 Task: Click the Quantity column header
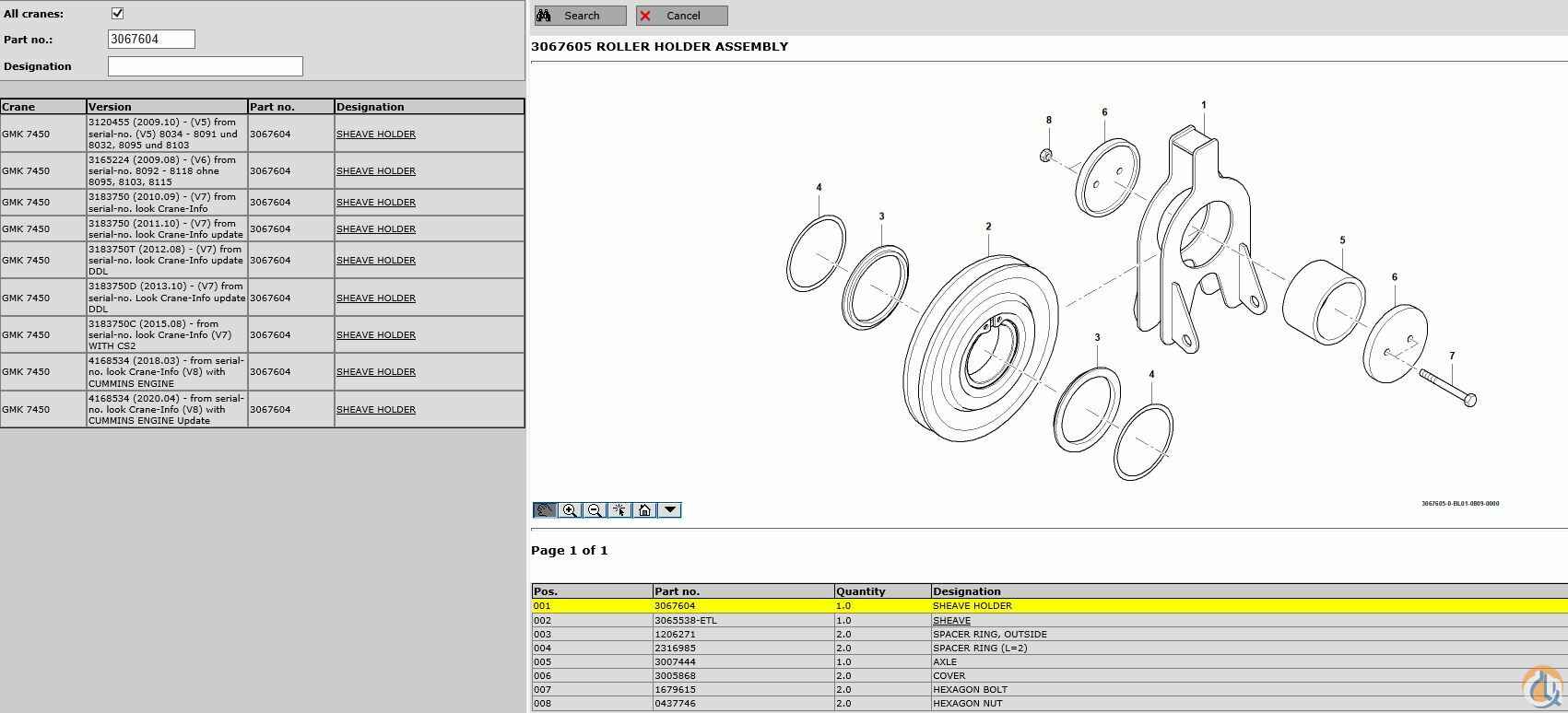[x=860, y=591]
